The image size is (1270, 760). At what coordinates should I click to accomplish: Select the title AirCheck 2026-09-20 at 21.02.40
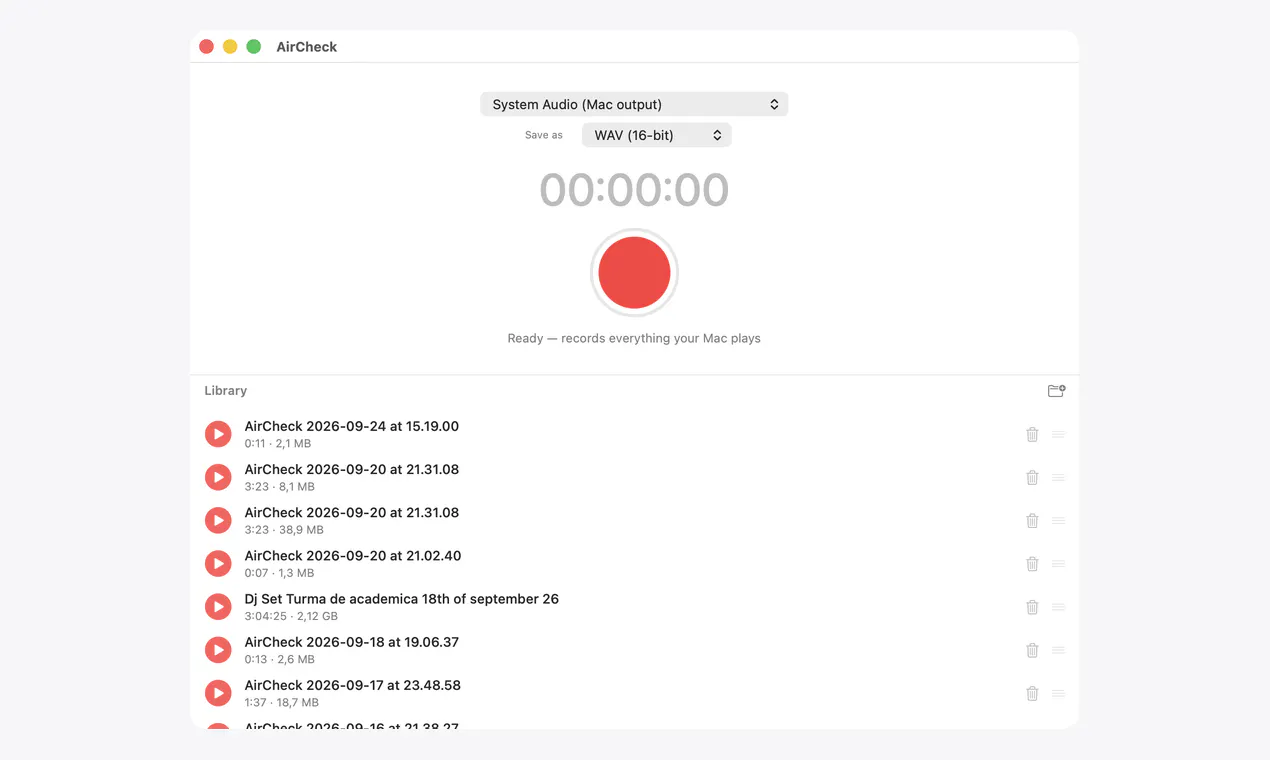[353, 556]
